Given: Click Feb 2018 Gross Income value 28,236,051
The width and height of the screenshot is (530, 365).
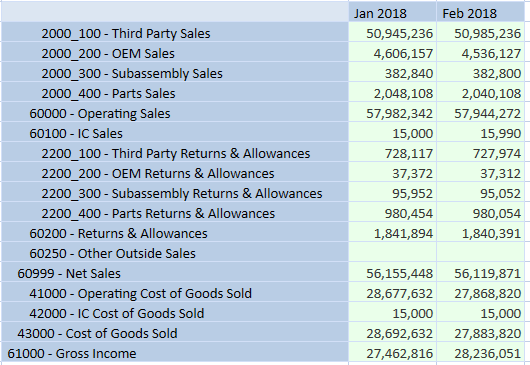Looking at the screenshot, I should [x=487, y=353].
